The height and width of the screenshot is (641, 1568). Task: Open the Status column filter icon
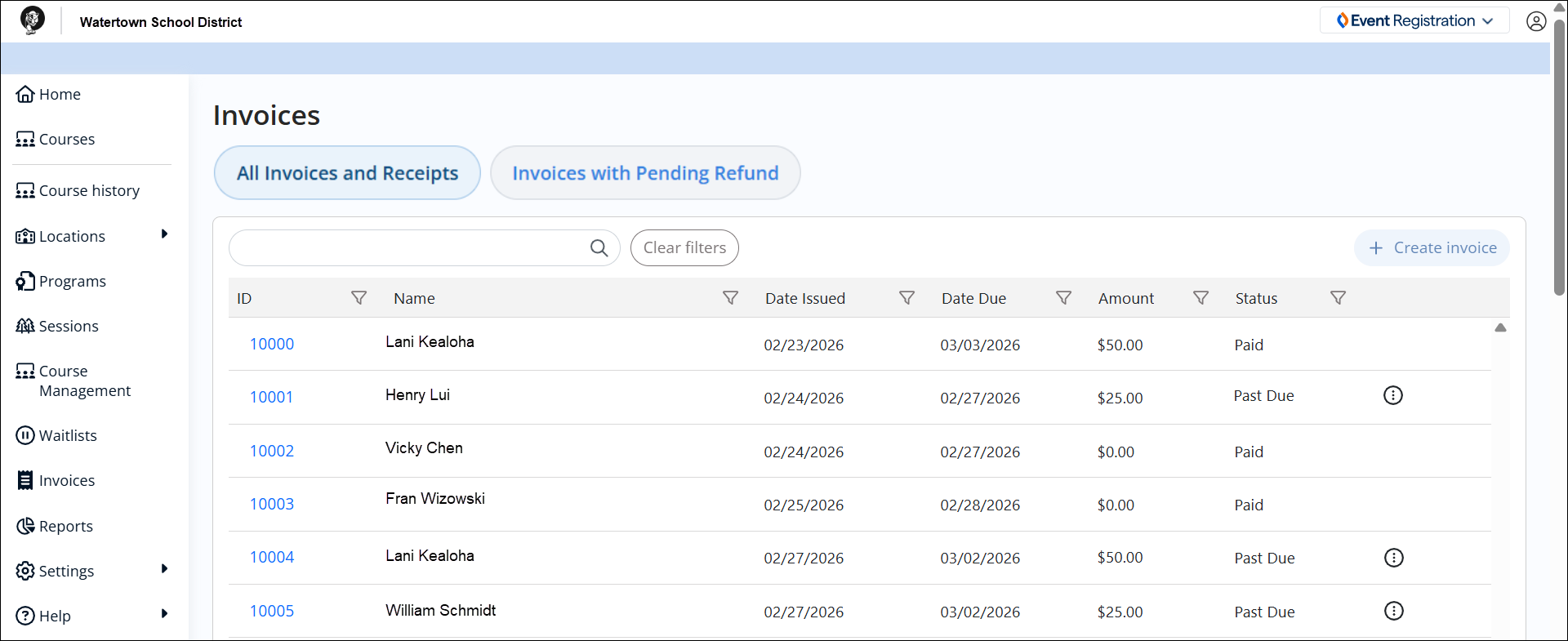(1338, 298)
